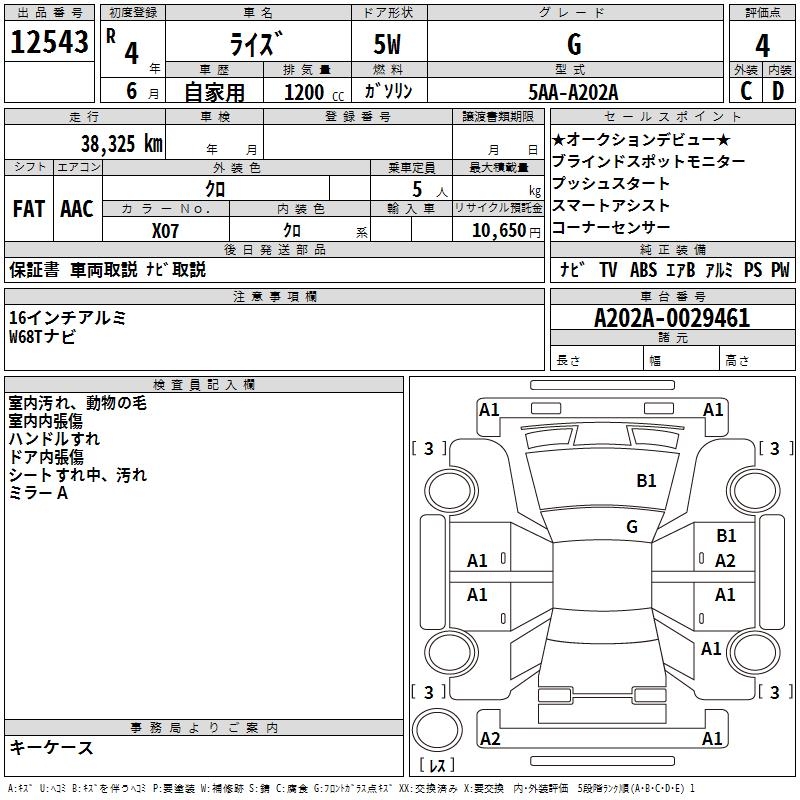Click inspector note ミラーA
The width and height of the screenshot is (800, 800).
(x=38, y=493)
